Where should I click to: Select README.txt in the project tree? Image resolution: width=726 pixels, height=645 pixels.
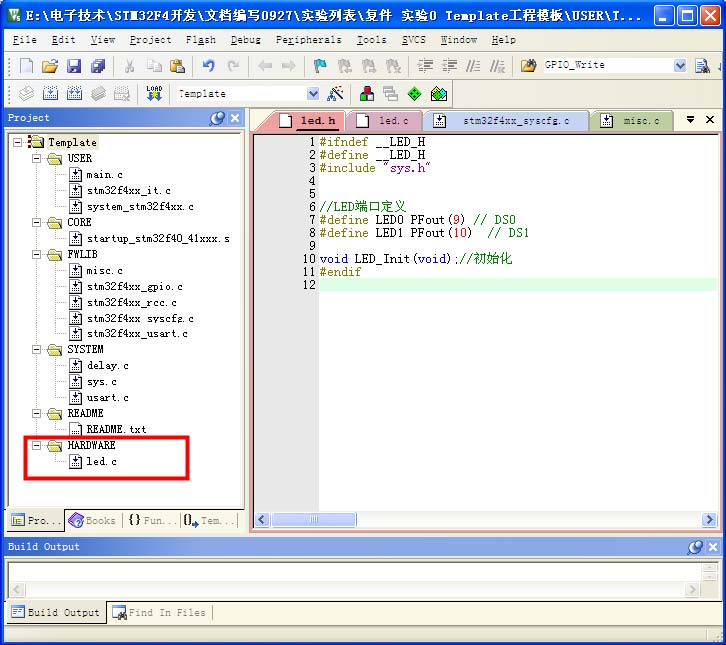pyautogui.click(x=108, y=429)
